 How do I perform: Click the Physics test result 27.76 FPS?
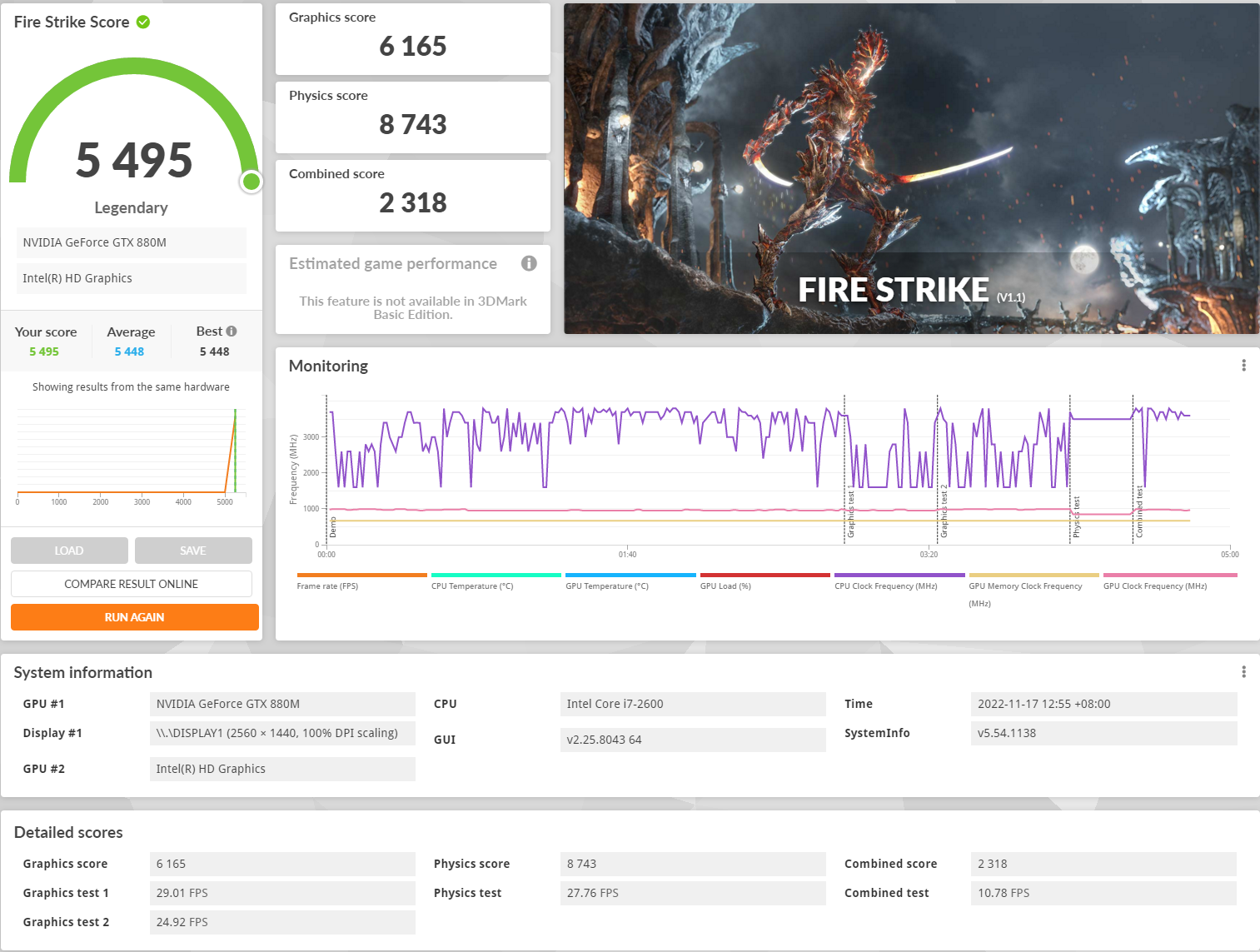click(x=693, y=893)
